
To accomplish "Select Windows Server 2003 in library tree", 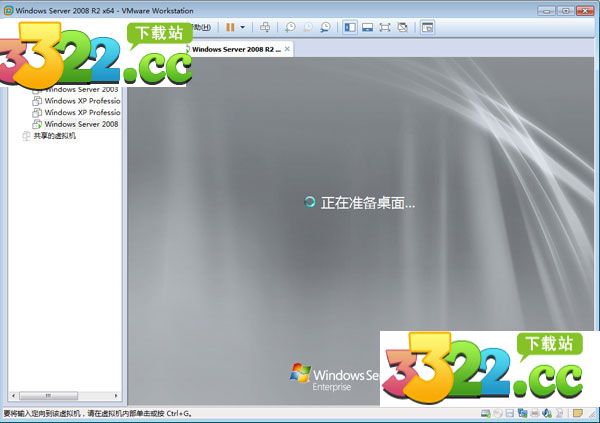I will tap(82, 90).
